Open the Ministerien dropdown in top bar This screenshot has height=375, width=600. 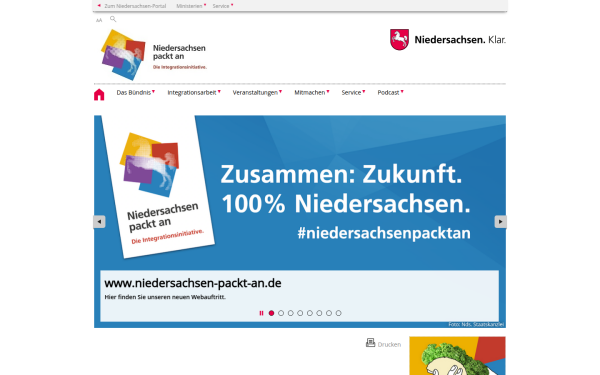191,6
